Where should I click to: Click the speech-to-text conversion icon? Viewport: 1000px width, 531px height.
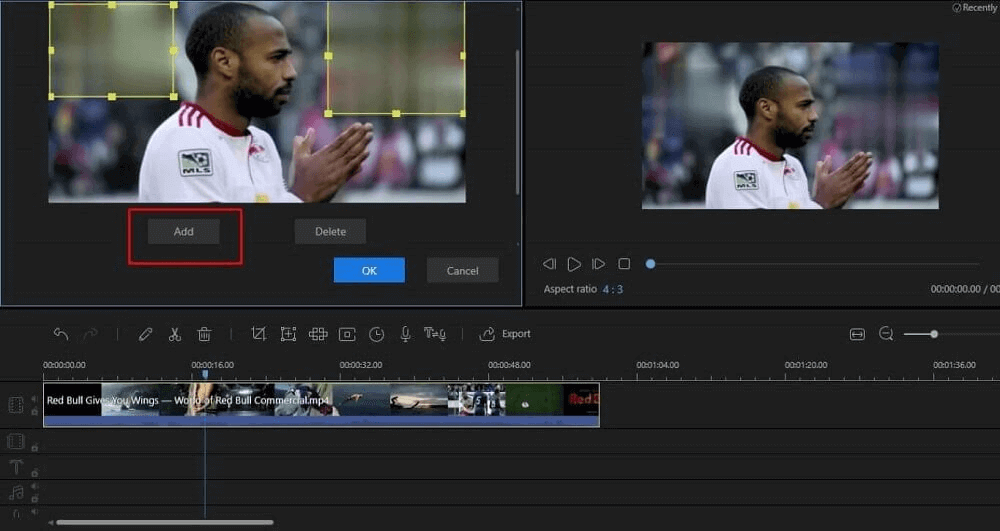tap(435, 334)
